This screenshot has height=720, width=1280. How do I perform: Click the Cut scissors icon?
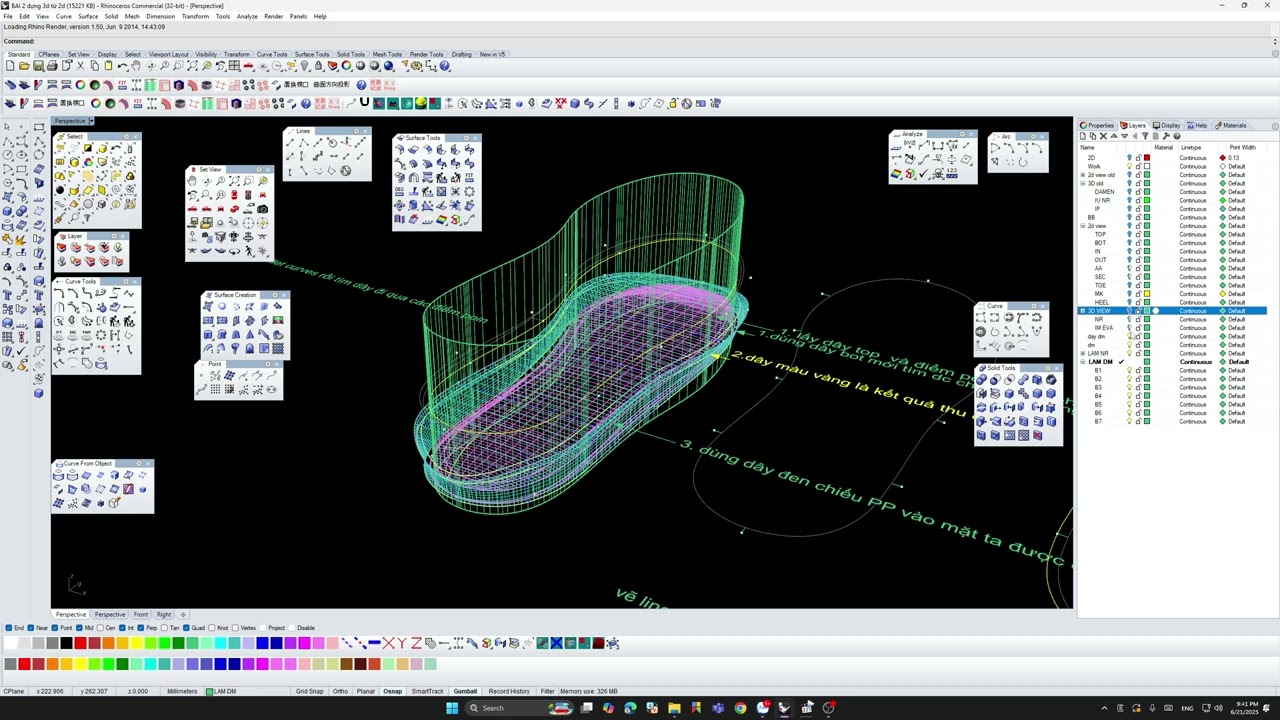tap(81, 66)
